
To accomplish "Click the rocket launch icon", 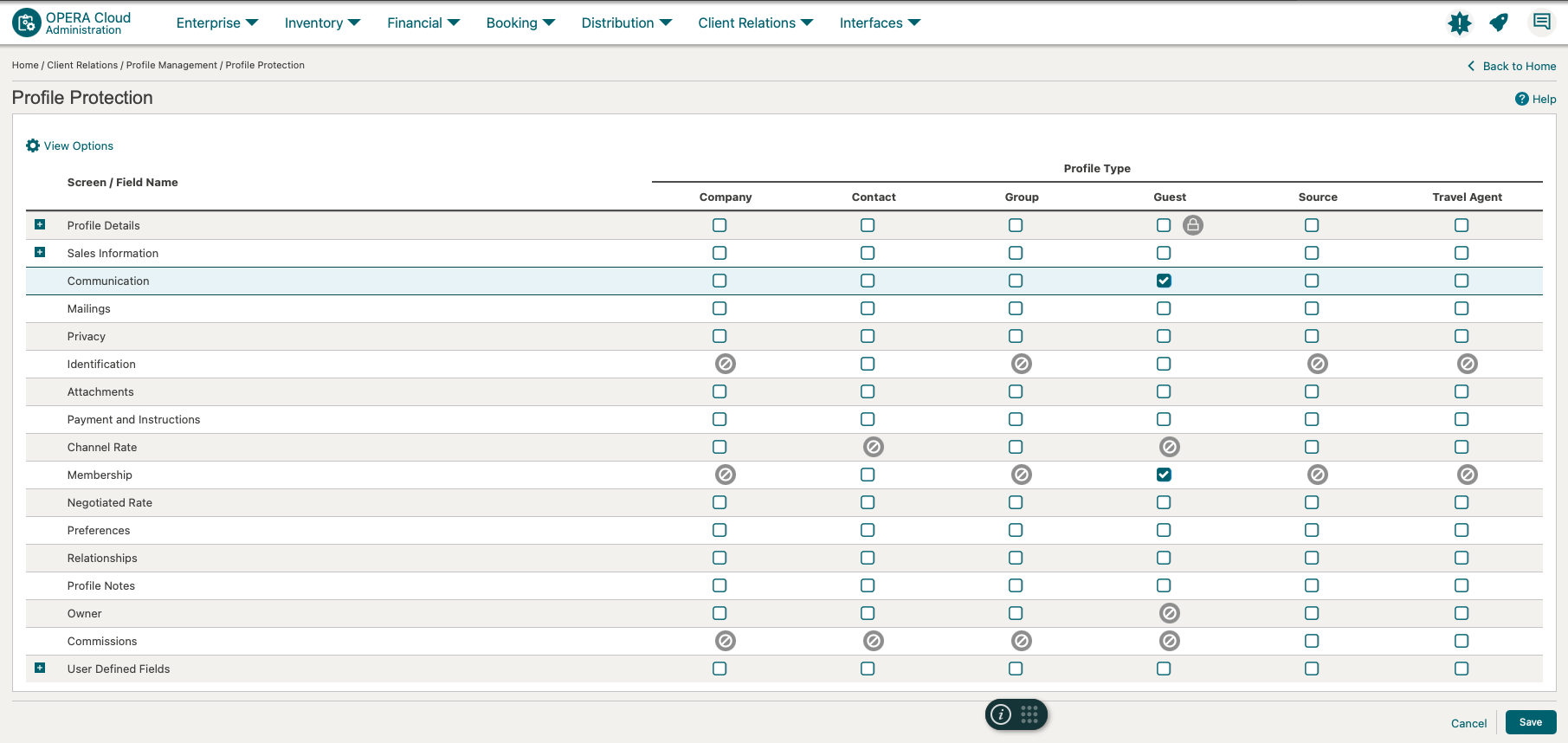I will 1499,23.
